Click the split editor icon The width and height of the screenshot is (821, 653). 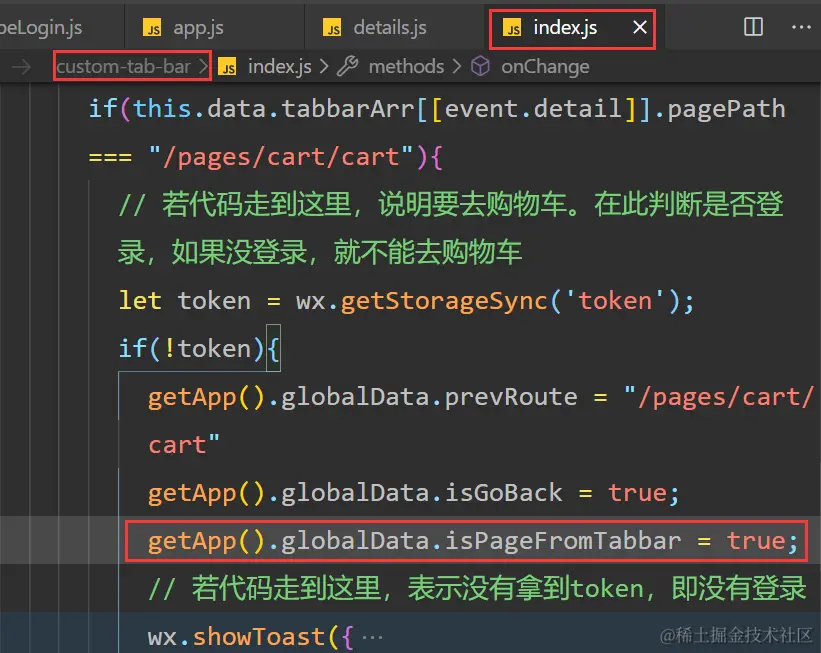[753, 27]
